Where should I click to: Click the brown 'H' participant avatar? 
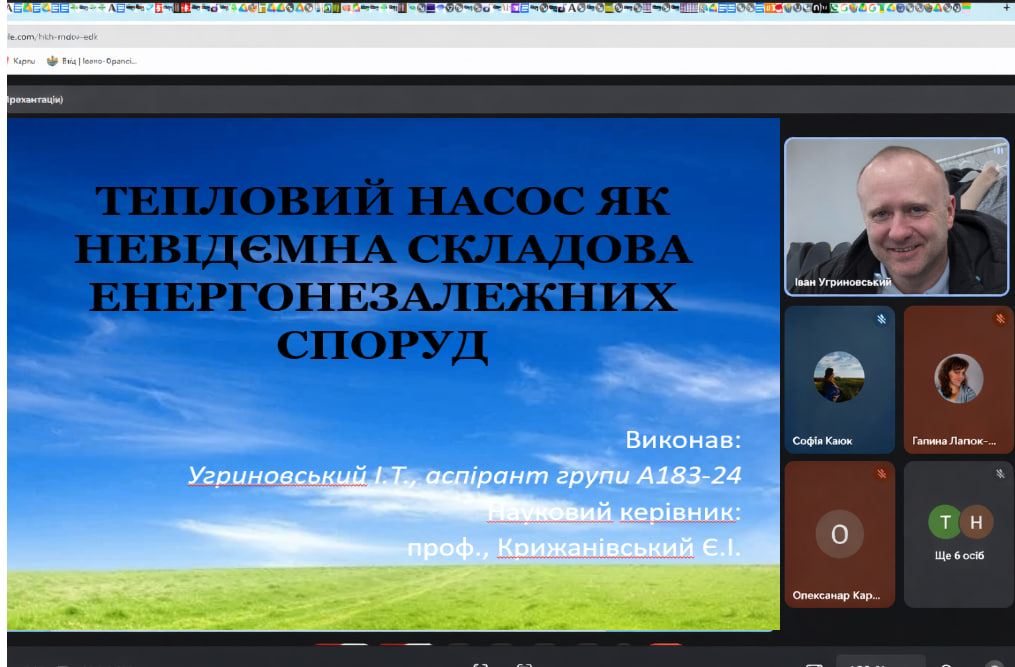click(975, 522)
